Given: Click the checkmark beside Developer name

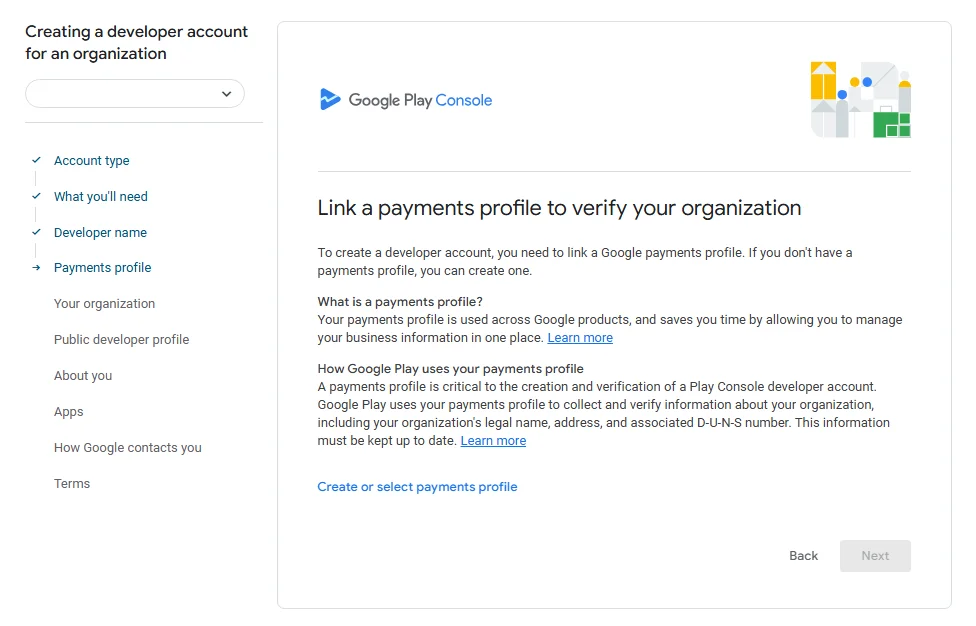Looking at the screenshot, I should click(x=36, y=232).
